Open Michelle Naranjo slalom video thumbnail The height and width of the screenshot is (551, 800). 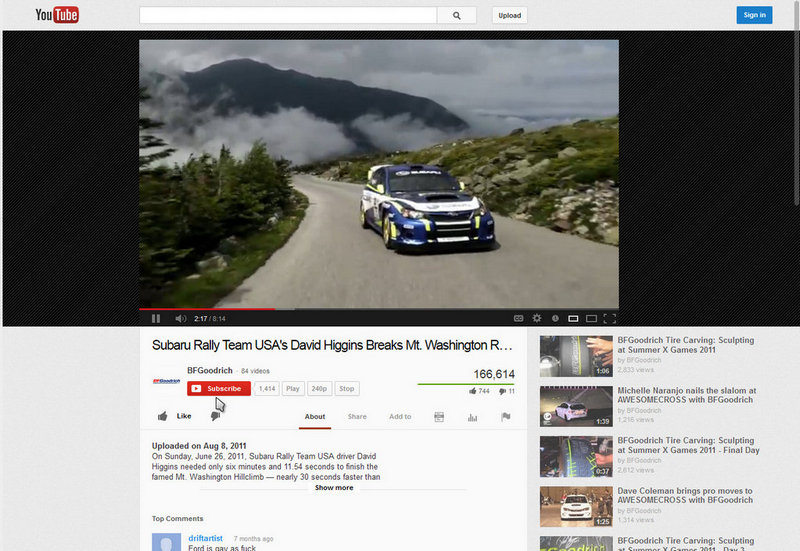576,406
